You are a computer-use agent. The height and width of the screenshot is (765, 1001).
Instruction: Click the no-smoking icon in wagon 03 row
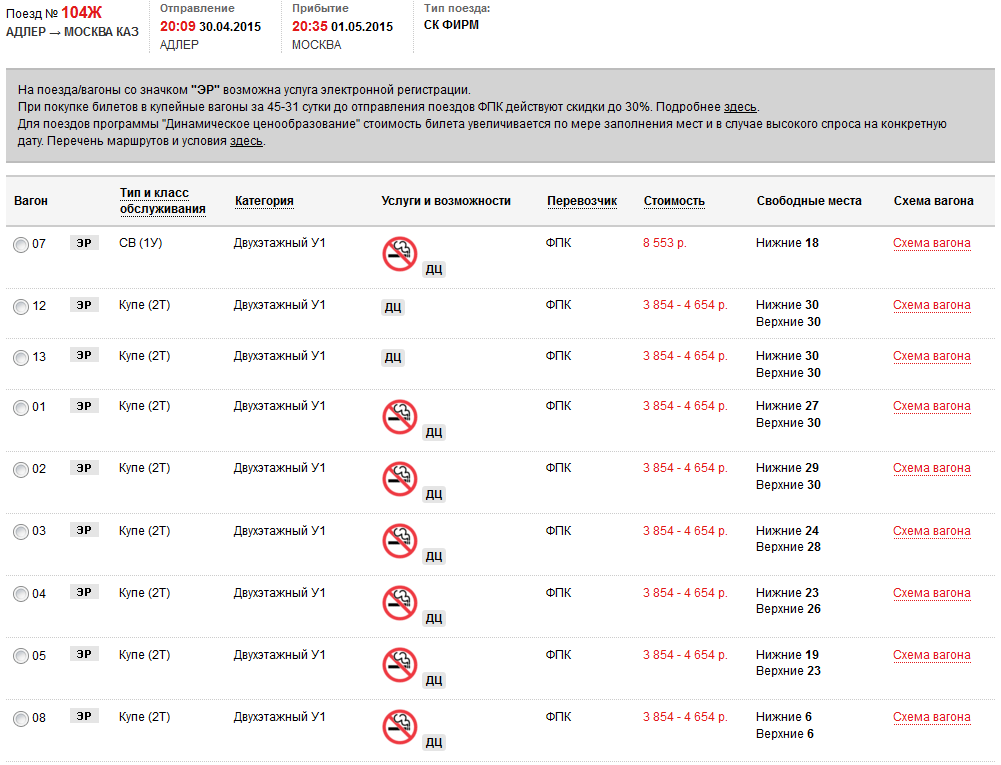(x=399, y=542)
